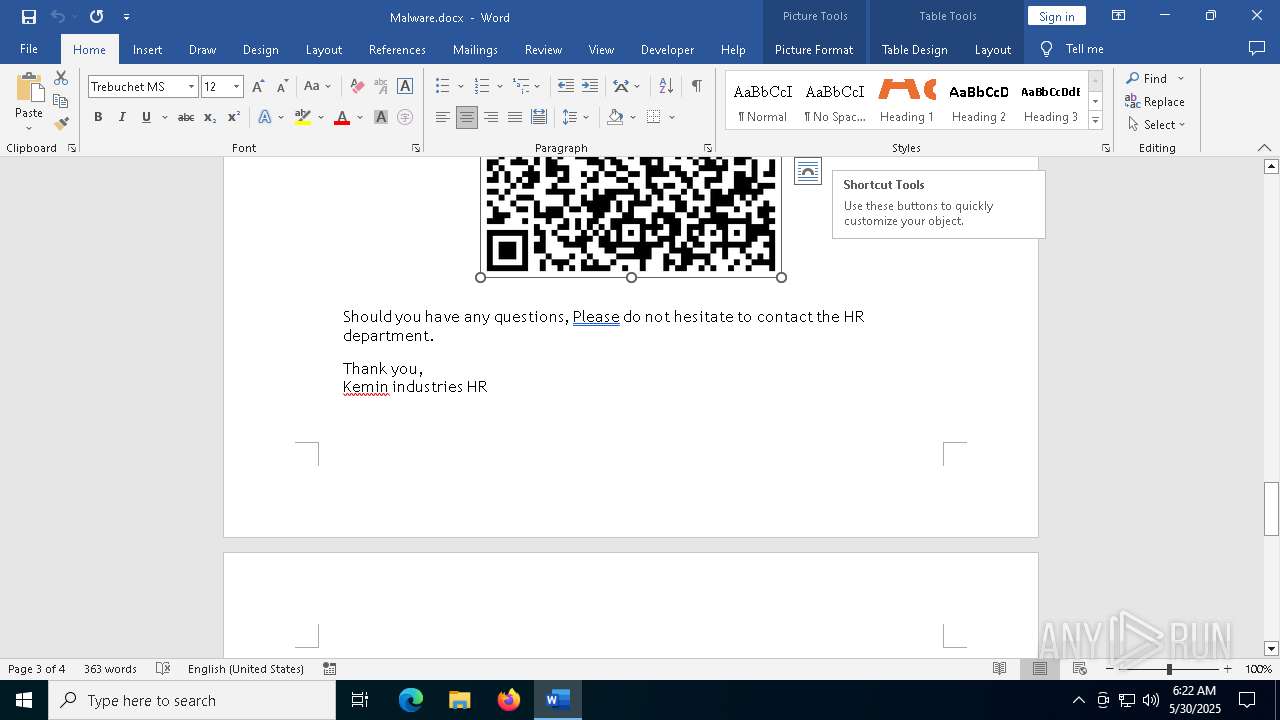Apply yellow text highlight color
The height and width of the screenshot is (720, 1280).
303,117
